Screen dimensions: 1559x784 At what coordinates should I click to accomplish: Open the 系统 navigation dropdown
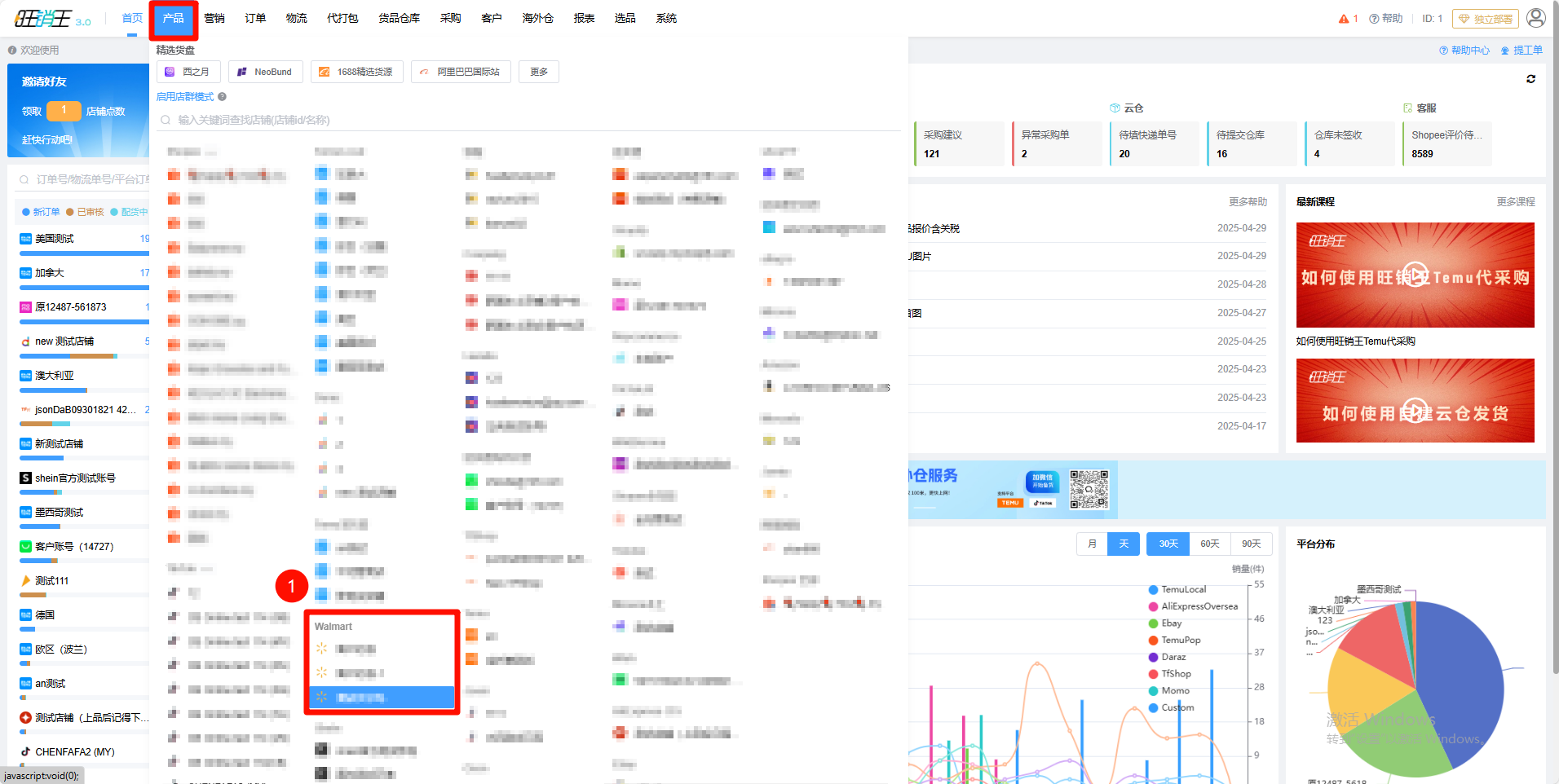(666, 18)
